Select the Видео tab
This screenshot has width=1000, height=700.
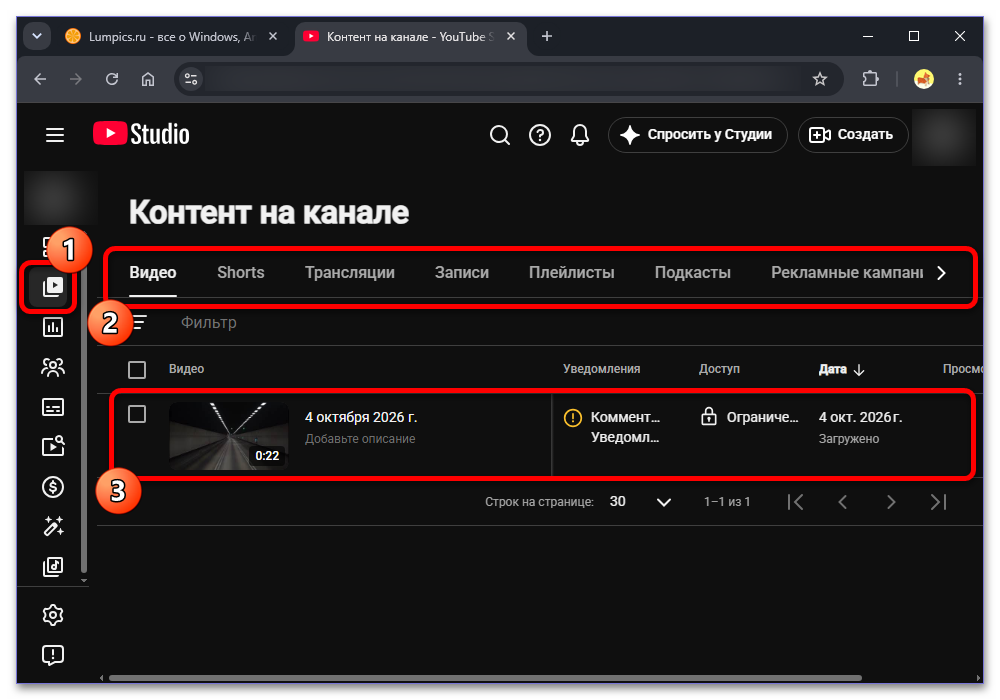pos(153,273)
